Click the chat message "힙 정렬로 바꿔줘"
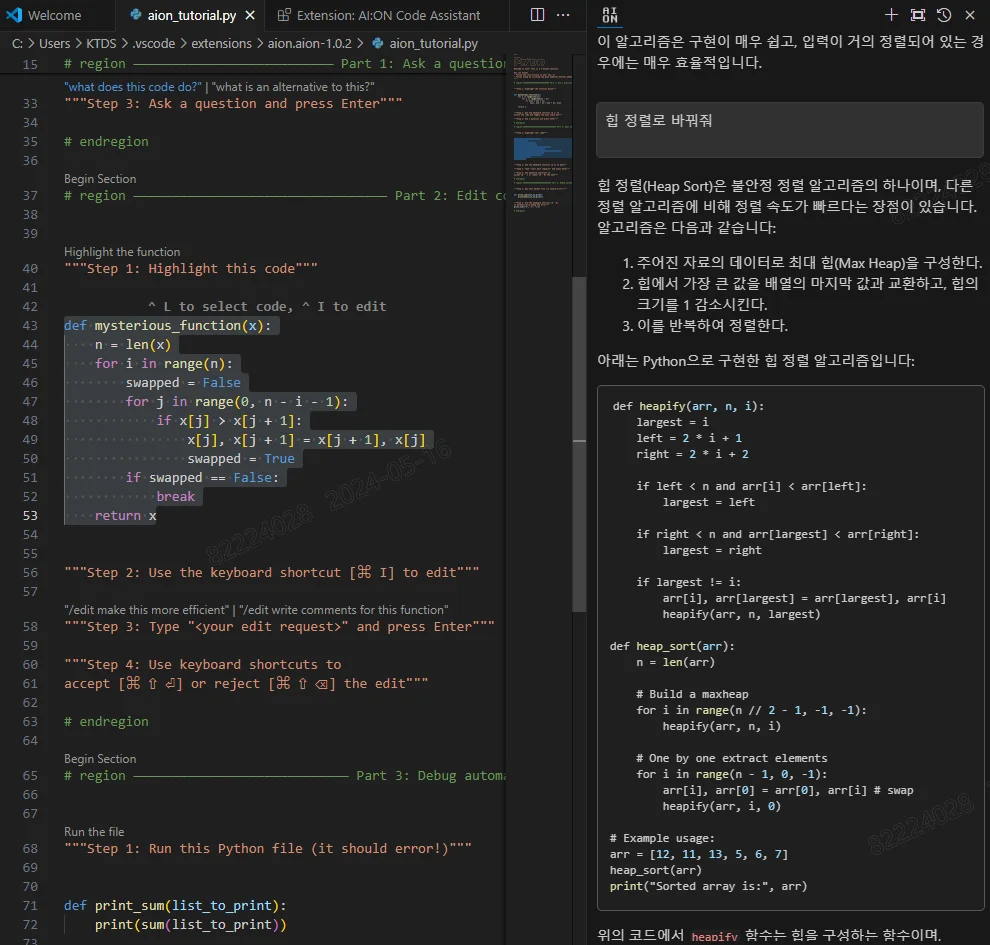 pos(789,129)
